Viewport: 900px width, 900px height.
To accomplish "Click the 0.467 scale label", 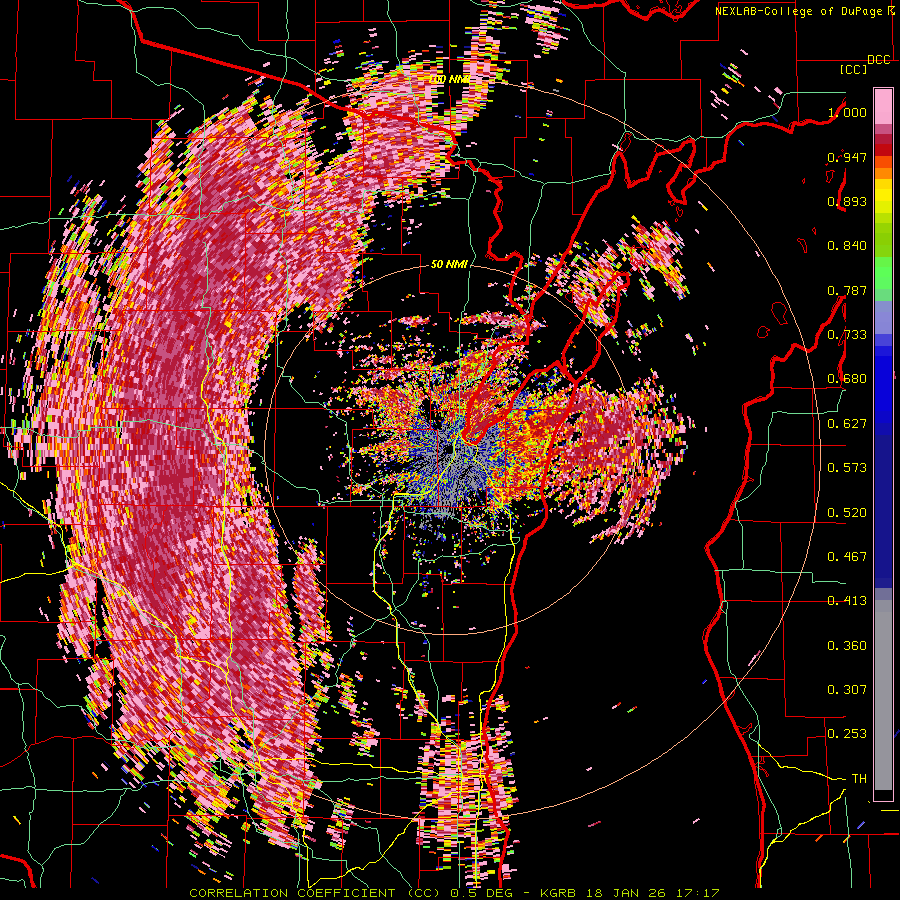I will point(847,557).
